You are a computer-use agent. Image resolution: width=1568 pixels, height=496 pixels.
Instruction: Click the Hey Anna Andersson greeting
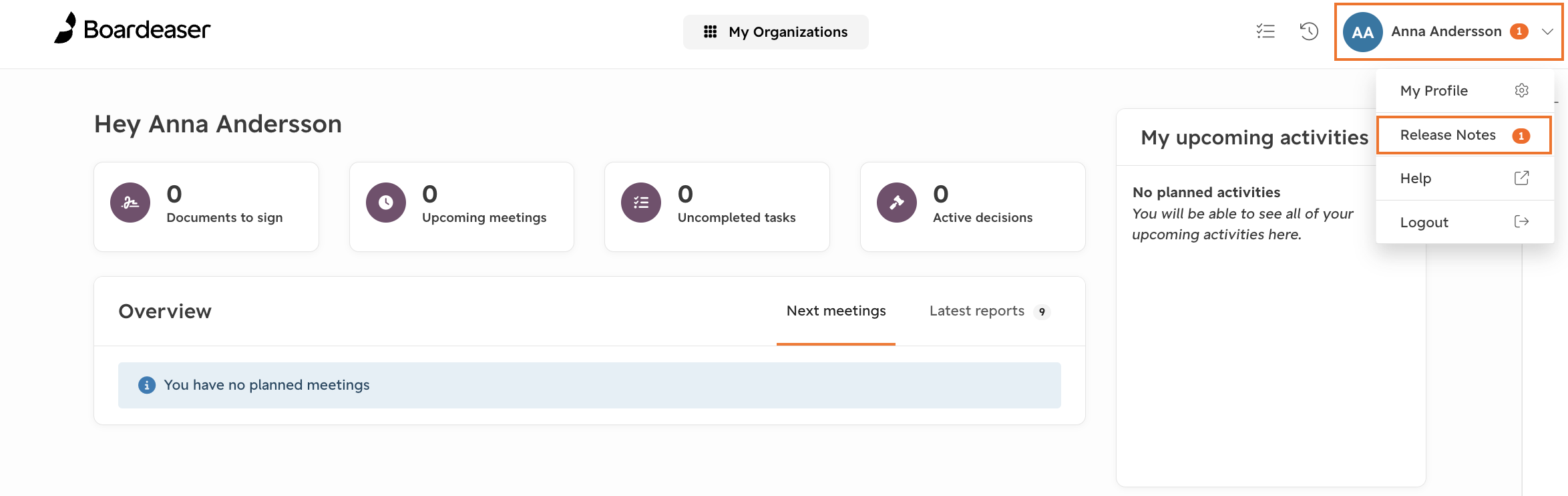click(x=218, y=124)
